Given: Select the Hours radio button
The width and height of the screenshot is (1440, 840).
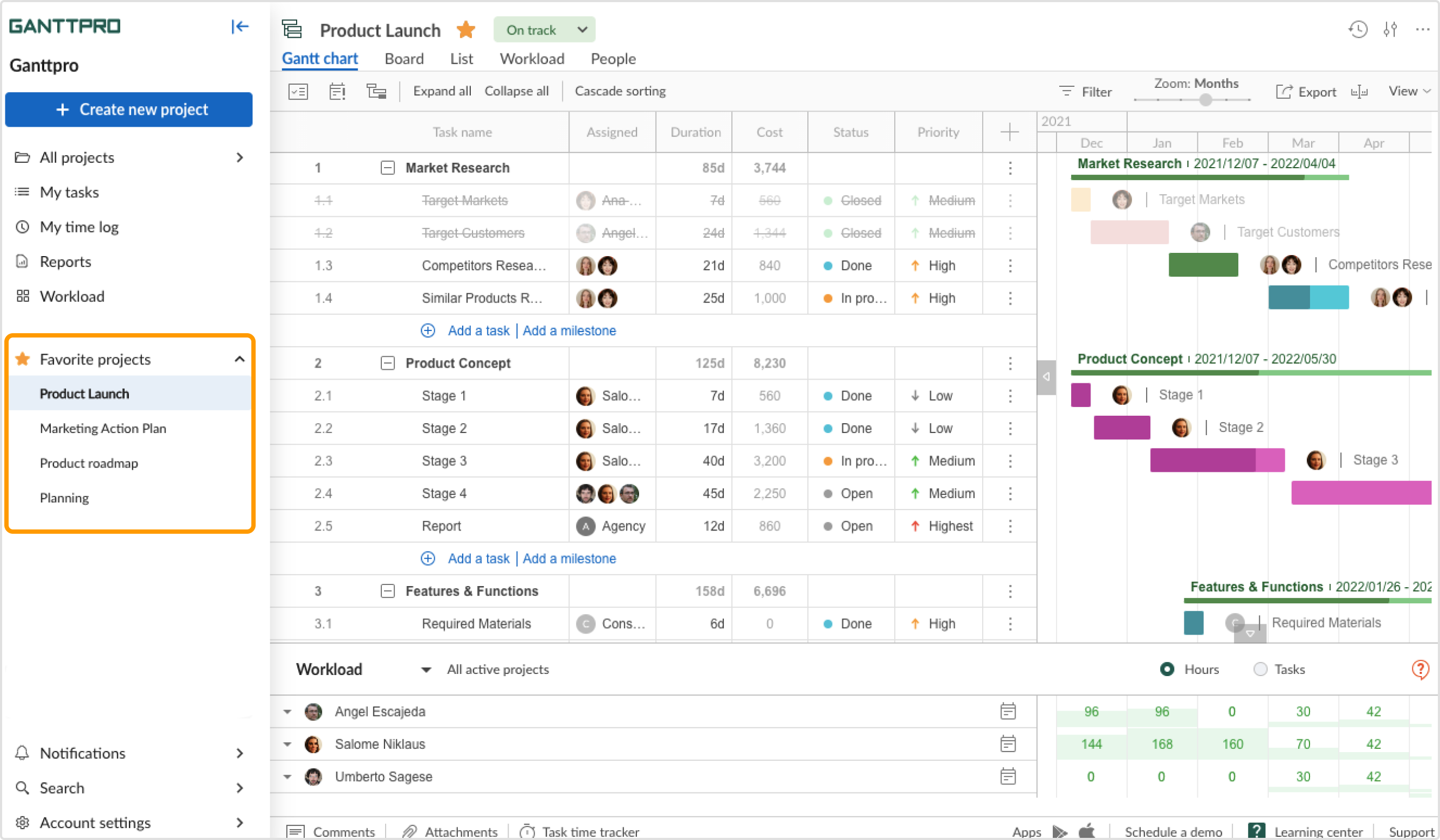Looking at the screenshot, I should point(1168,669).
